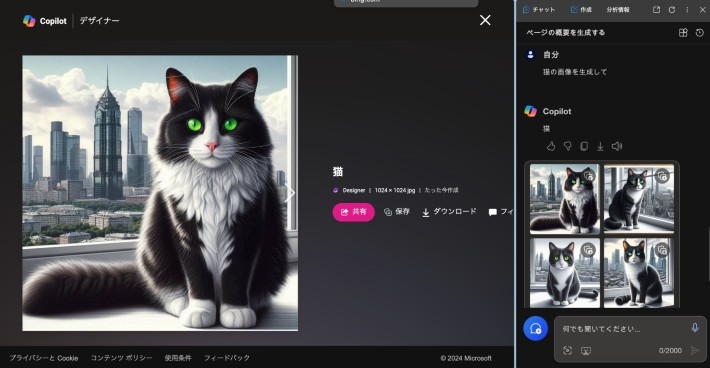The image size is (710, 368).
Task: Switch to the チャット tab in sidebar
Action: (x=538, y=10)
